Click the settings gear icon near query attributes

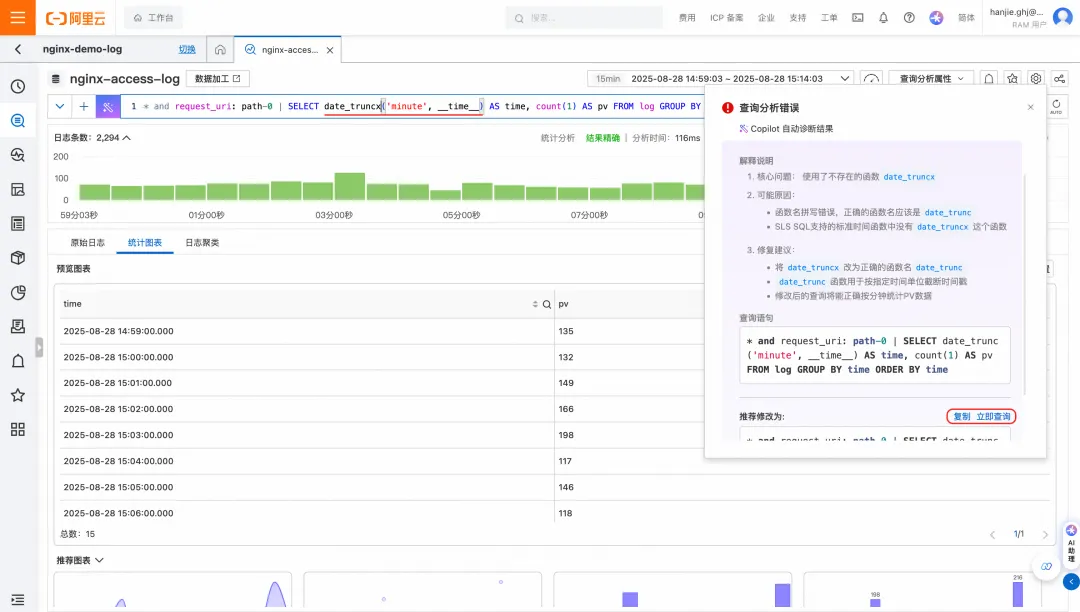(1035, 78)
